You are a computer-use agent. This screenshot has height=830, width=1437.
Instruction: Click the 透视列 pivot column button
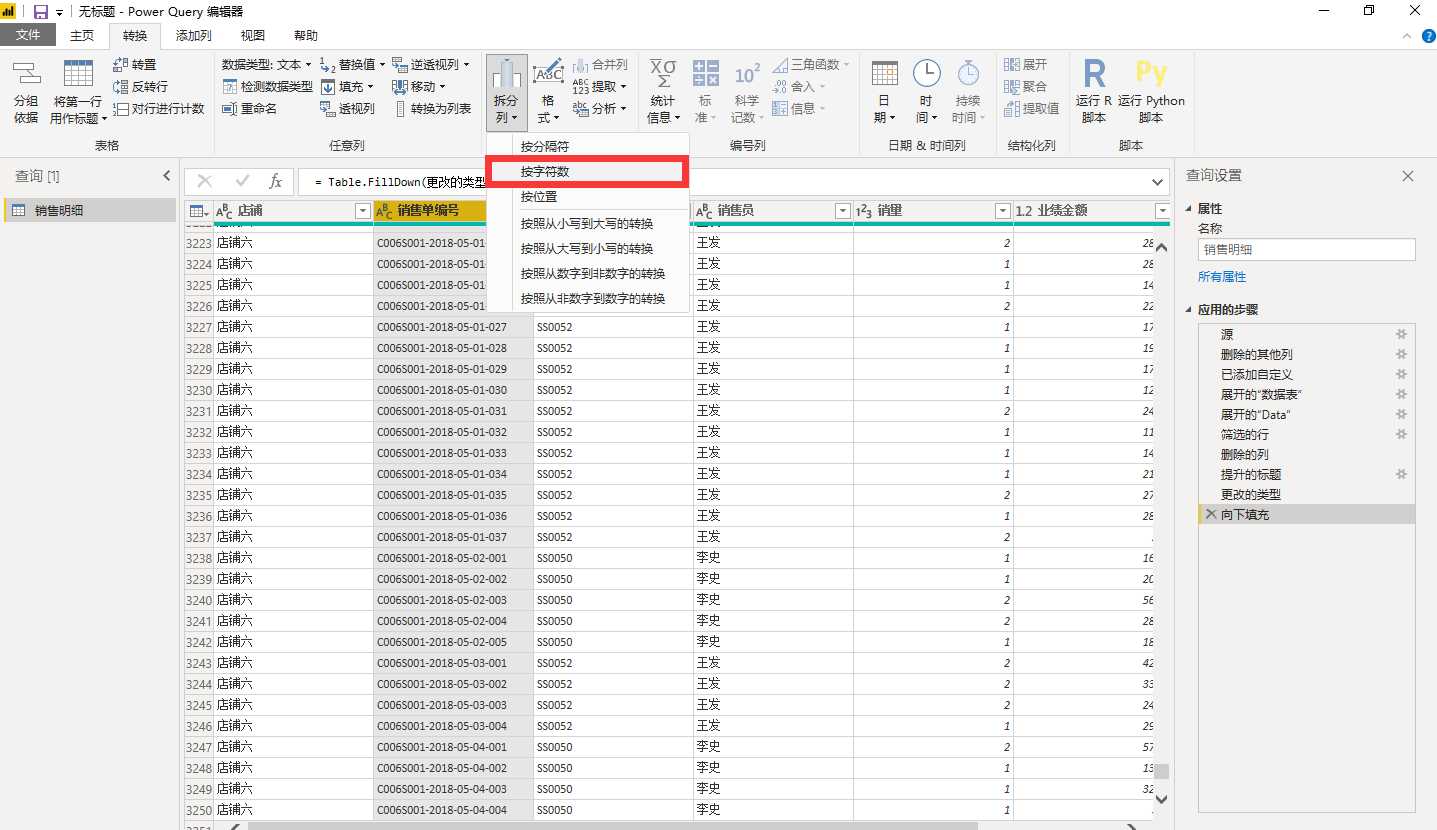coord(347,108)
